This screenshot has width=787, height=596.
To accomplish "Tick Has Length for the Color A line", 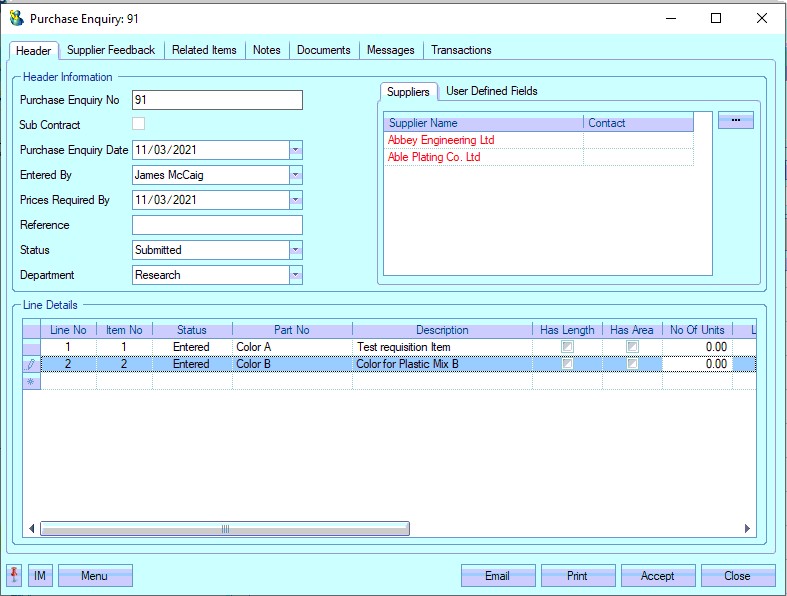I will pos(567,347).
